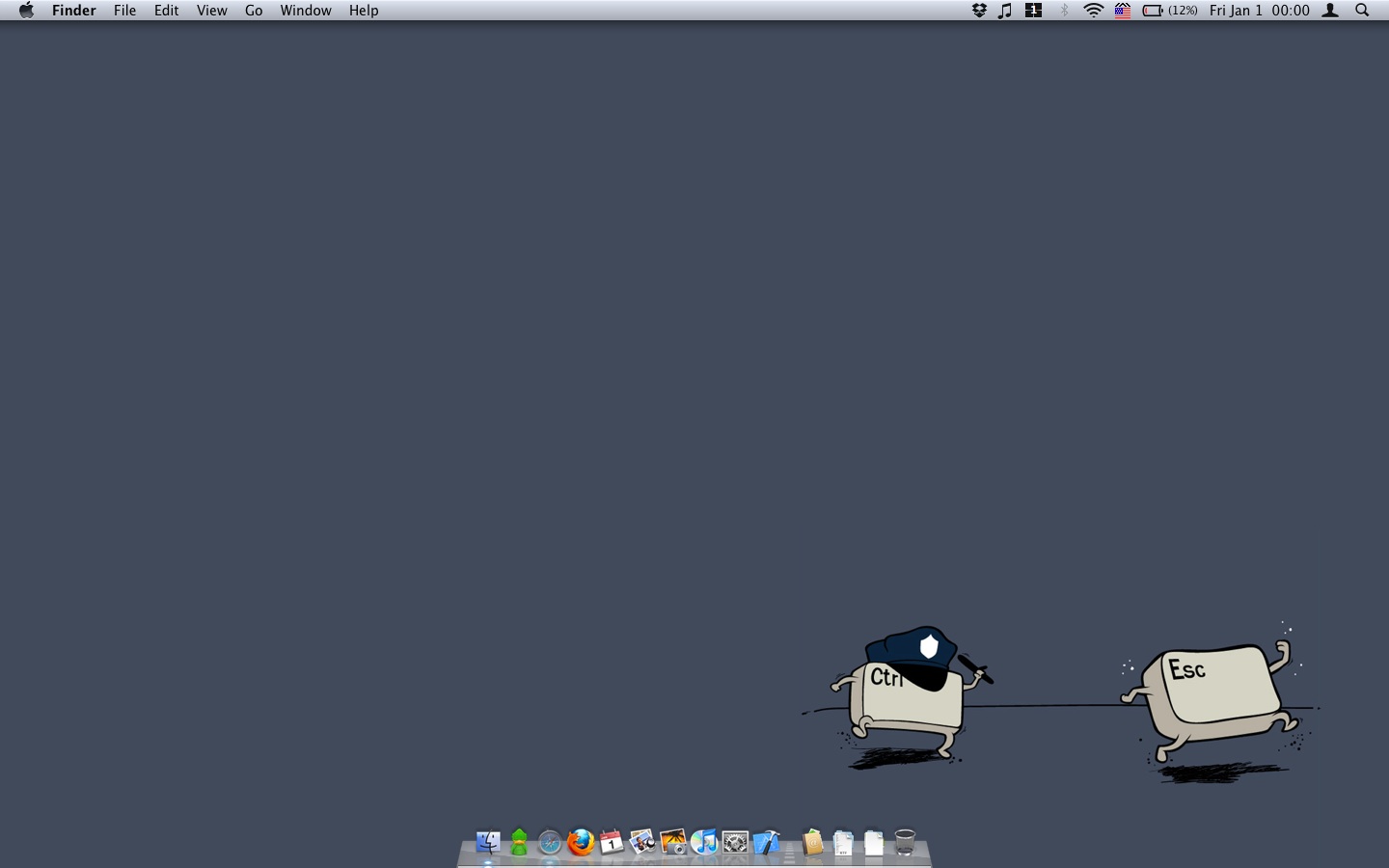Screen dimensions: 1389x868
Task: Open the Spaces menu bar icon
Action: [x=1034, y=11]
